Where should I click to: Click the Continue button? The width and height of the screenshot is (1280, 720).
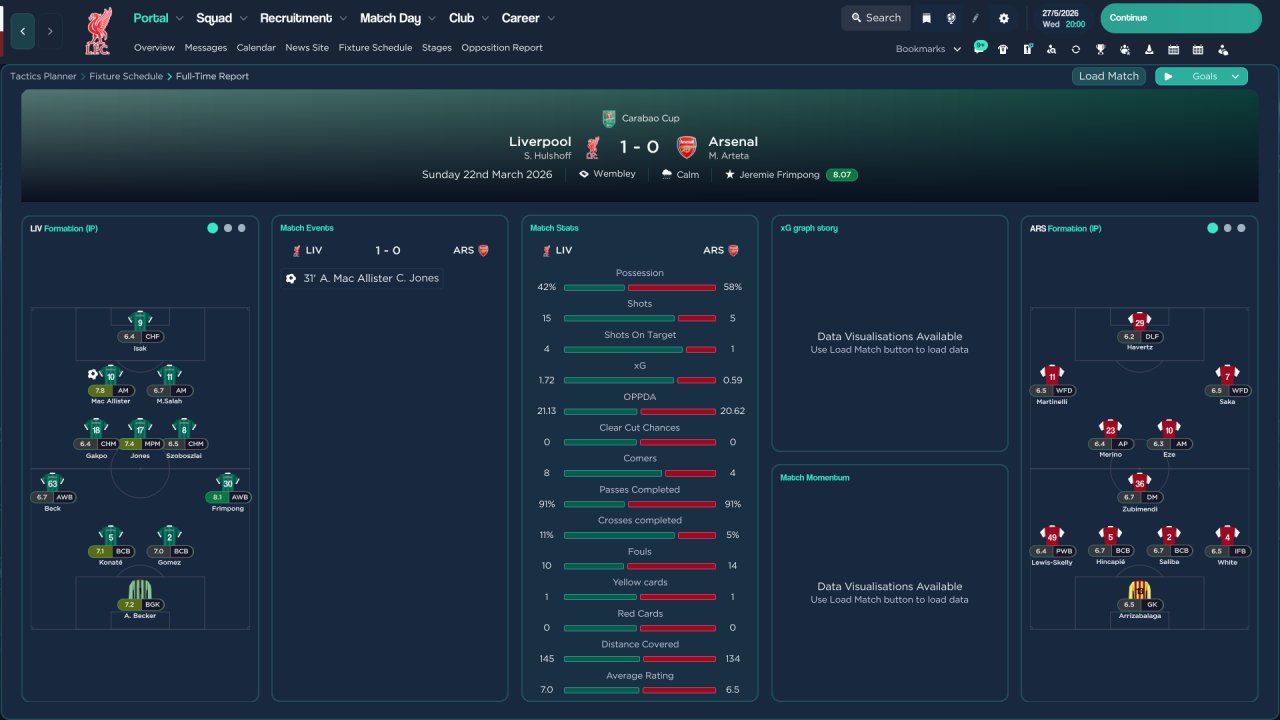click(x=1181, y=18)
